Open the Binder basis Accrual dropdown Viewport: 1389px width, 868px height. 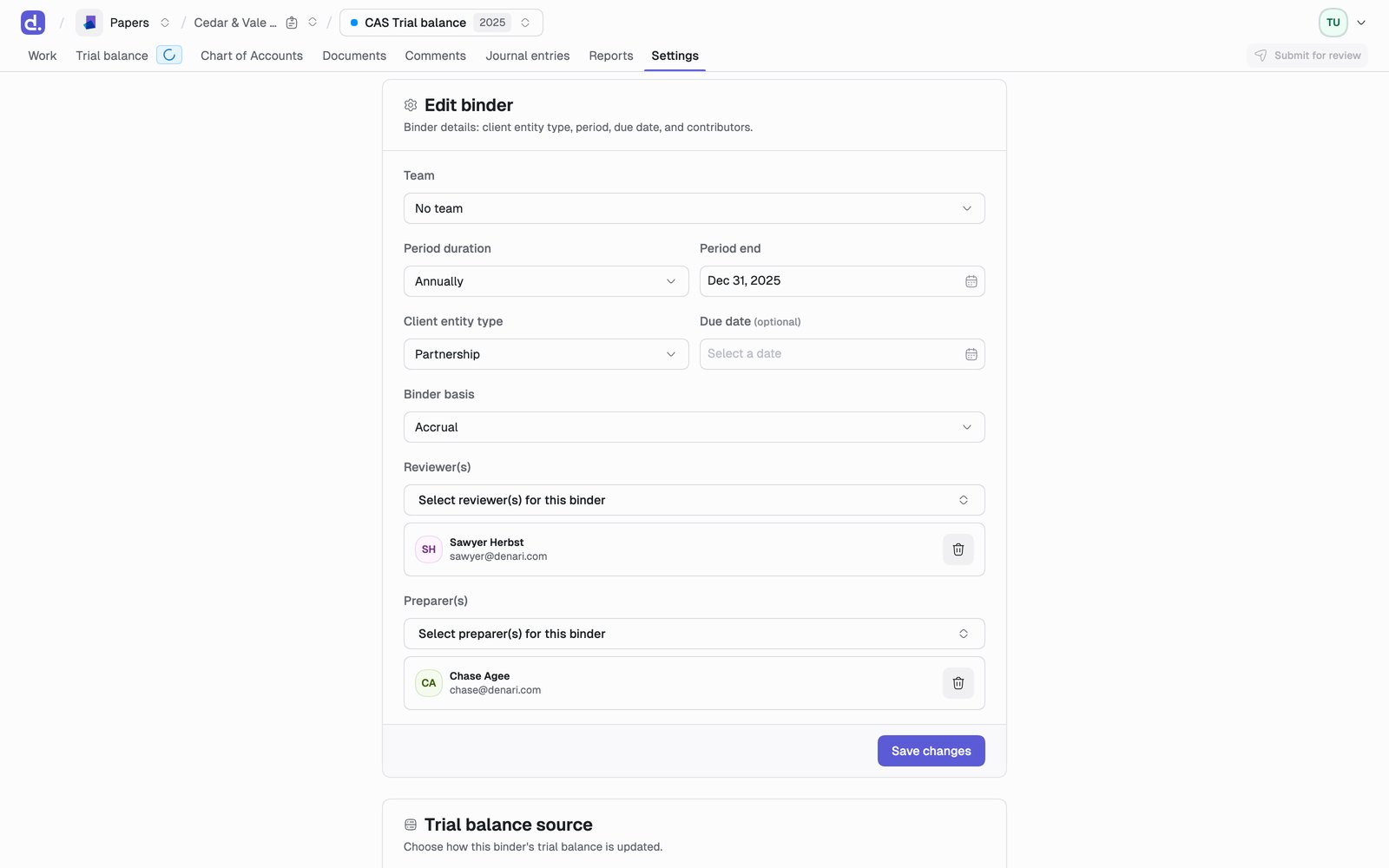click(694, 427)
